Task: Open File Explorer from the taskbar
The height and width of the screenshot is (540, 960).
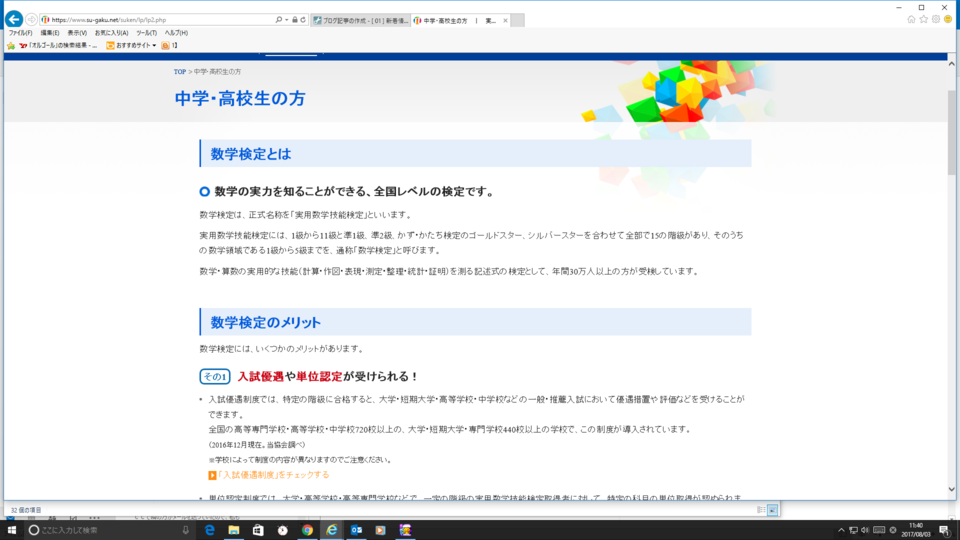Action: pos(234,530)
